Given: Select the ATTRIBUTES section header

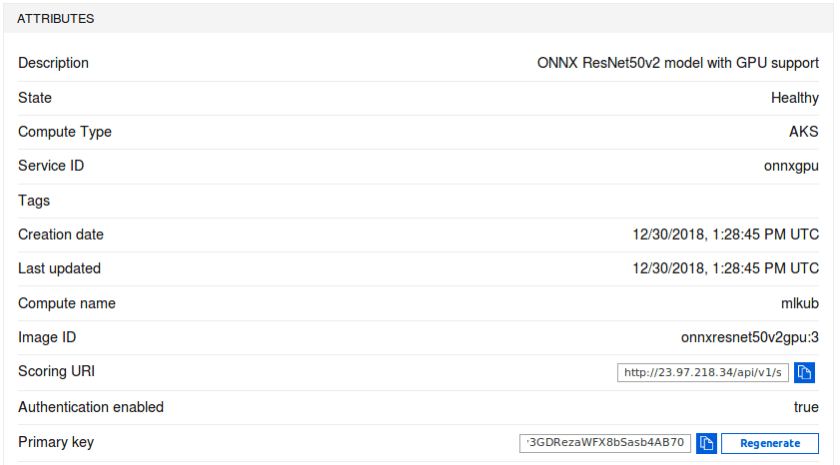Looking at the screenshot, I should pos(56,19).
